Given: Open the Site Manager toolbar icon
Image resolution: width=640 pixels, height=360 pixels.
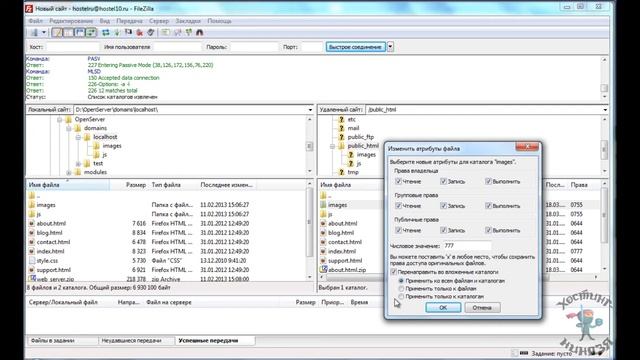Looking at the screenshot, I should click(x=34, y=33).
